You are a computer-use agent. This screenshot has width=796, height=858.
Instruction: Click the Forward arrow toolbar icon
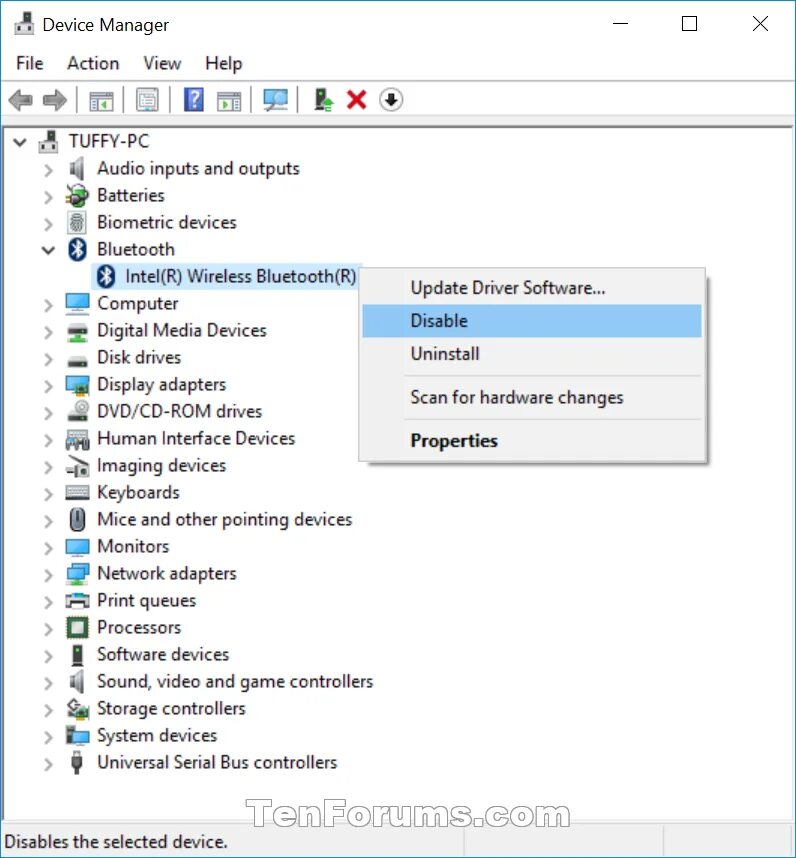click(54, 100)
